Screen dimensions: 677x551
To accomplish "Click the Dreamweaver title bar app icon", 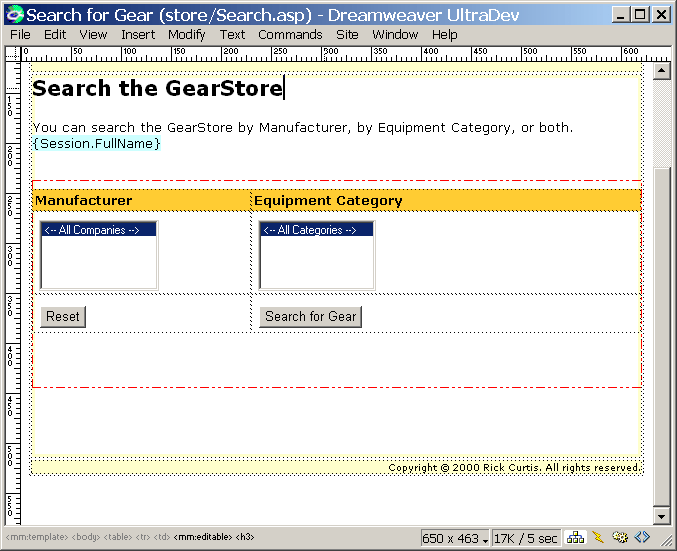I will click(14, 15).
